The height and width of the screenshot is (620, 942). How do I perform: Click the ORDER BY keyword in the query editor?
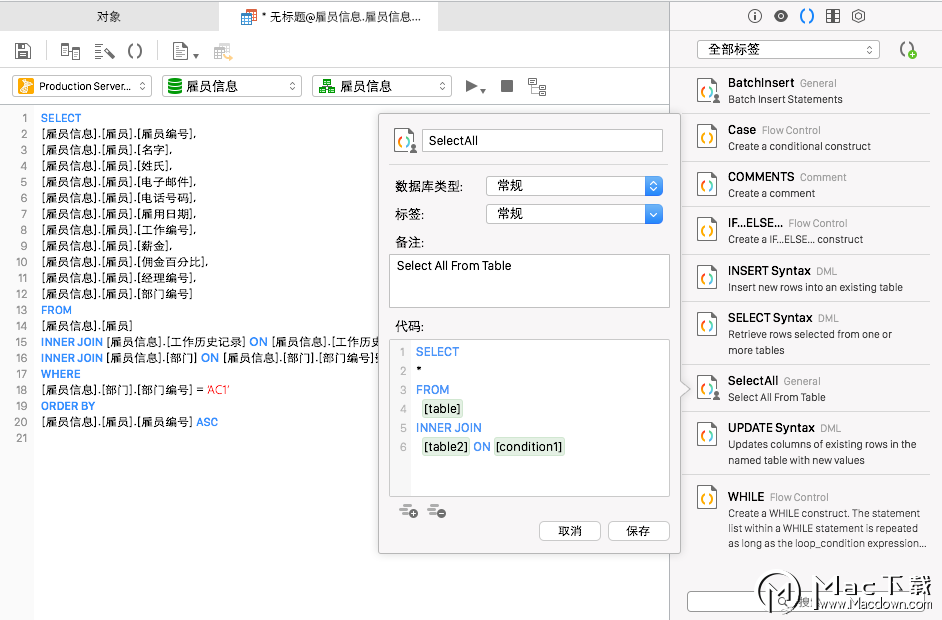68,406
